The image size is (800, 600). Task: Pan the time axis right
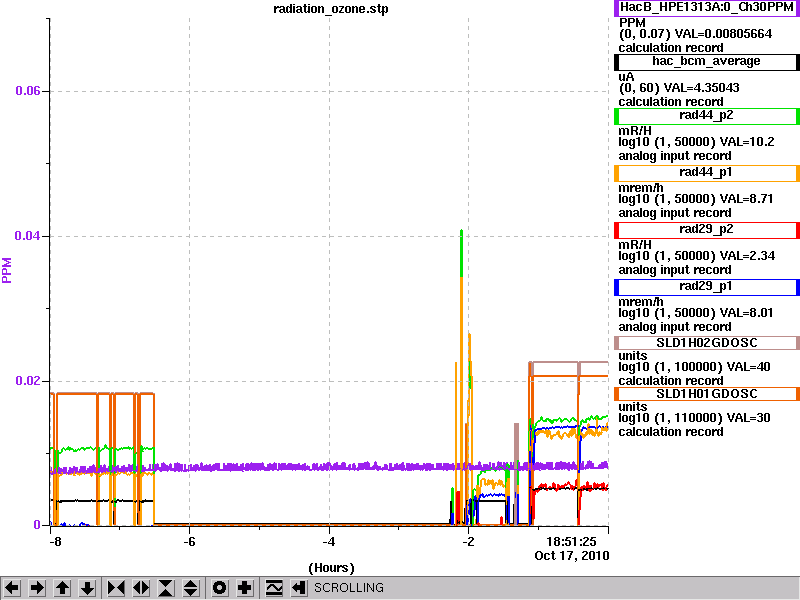coord(37,588)
